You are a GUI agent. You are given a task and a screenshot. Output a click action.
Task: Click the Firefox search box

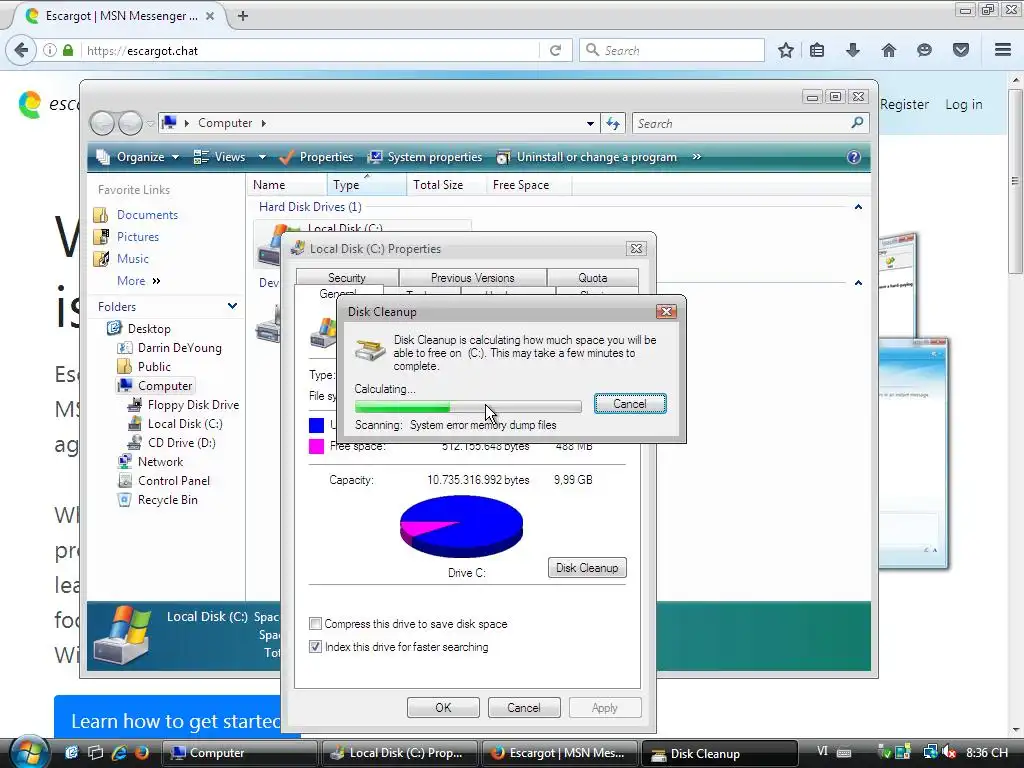pyautogui.click(x=671, y=50)
